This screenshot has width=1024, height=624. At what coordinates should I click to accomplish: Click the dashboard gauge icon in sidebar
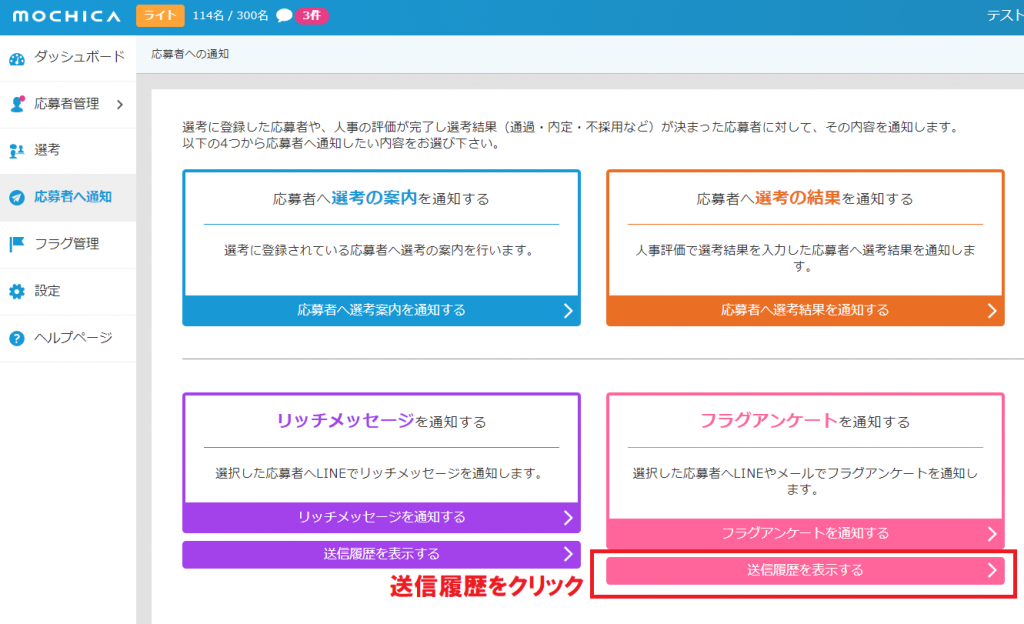17,58
